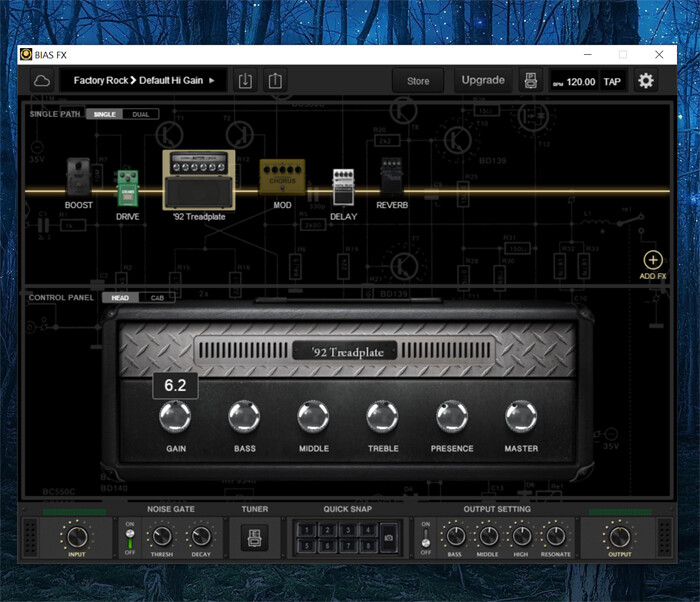This screenshot has width=700, height=602.
Task: Select Quick Snap slot 7
Action: [x=348, y=546]
